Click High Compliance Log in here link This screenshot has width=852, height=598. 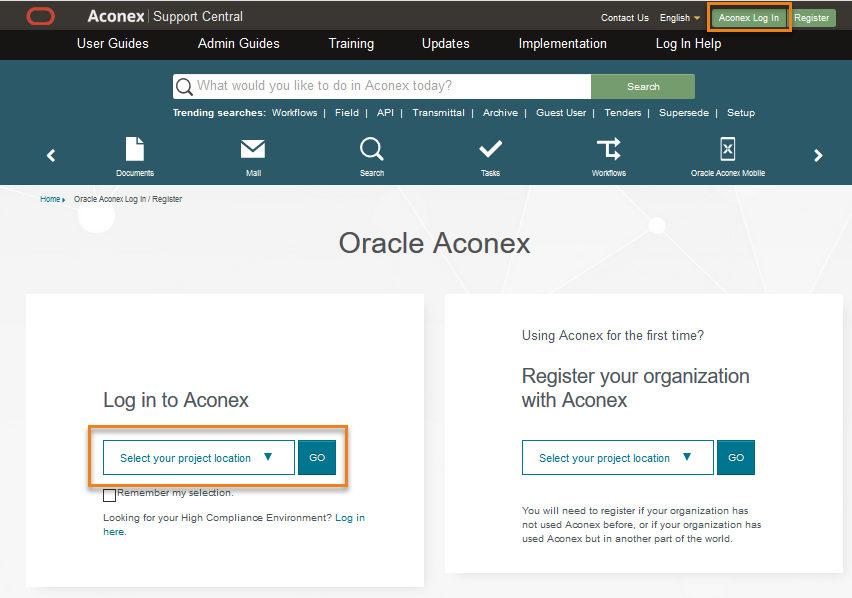pos(349,518)
